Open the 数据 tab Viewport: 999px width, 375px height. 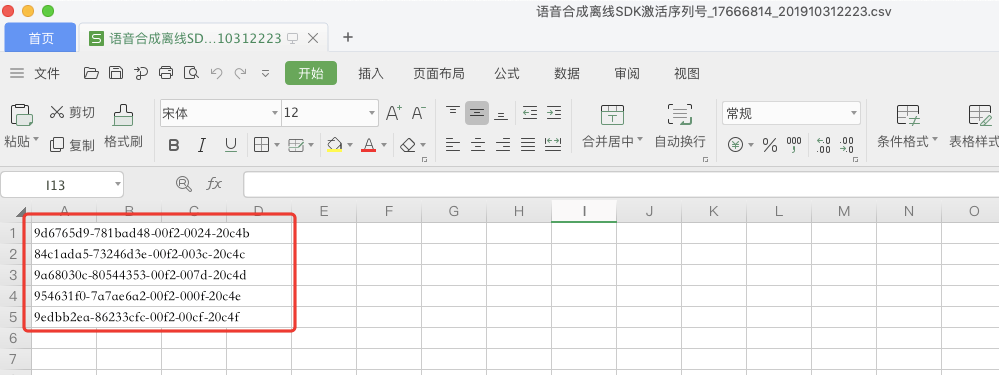[567, 74]
